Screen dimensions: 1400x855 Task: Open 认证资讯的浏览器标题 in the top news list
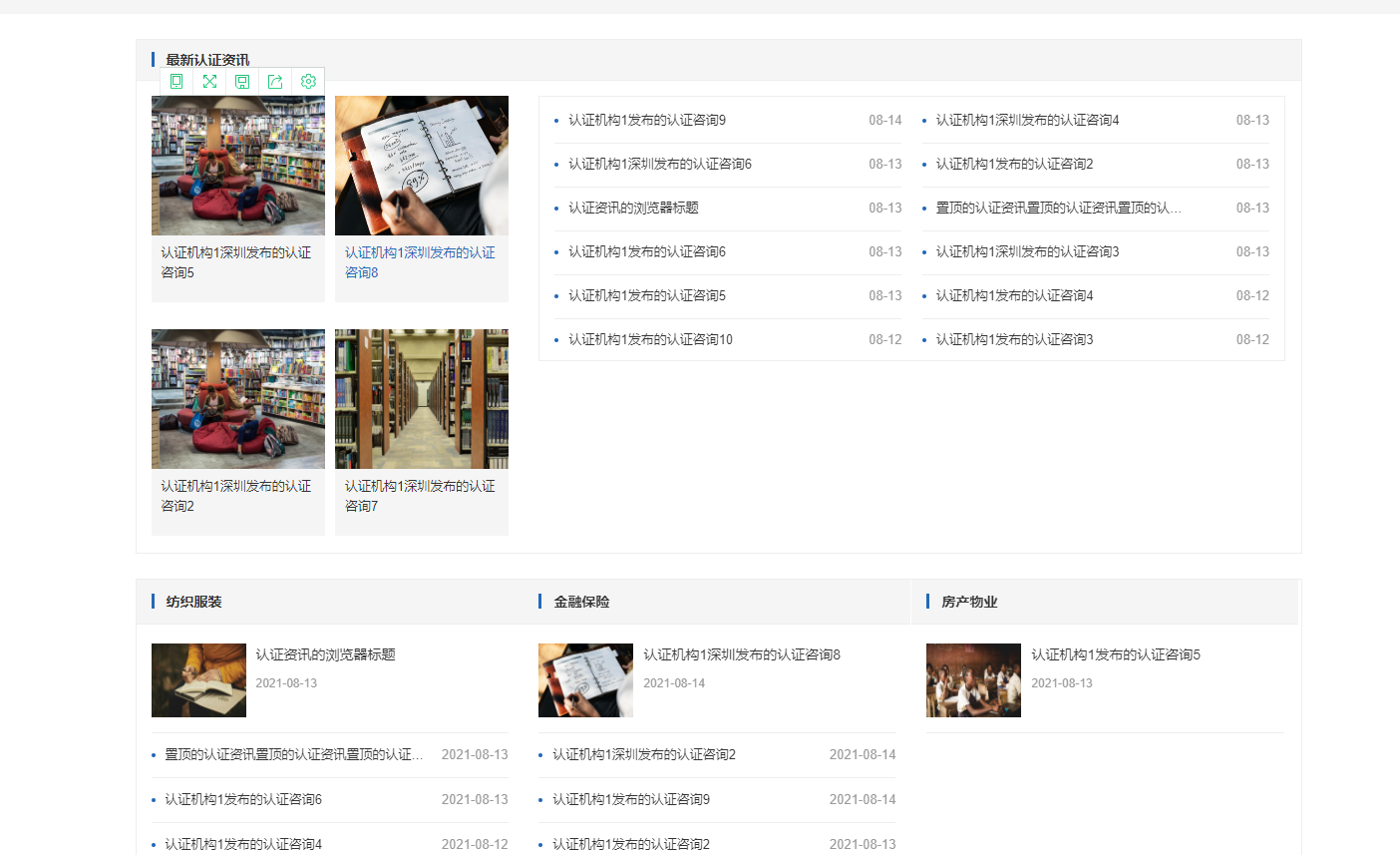(633, 208)
